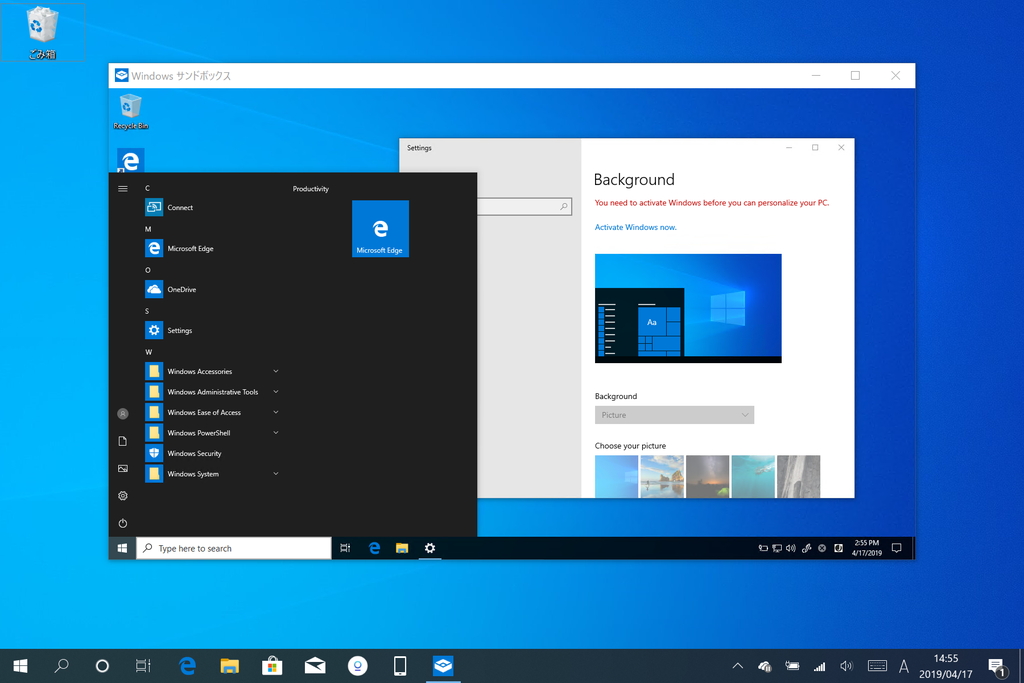This screenshot has width=1024, height=683.
Task: Click host clock showing 14:55
Action: (946, 666)
